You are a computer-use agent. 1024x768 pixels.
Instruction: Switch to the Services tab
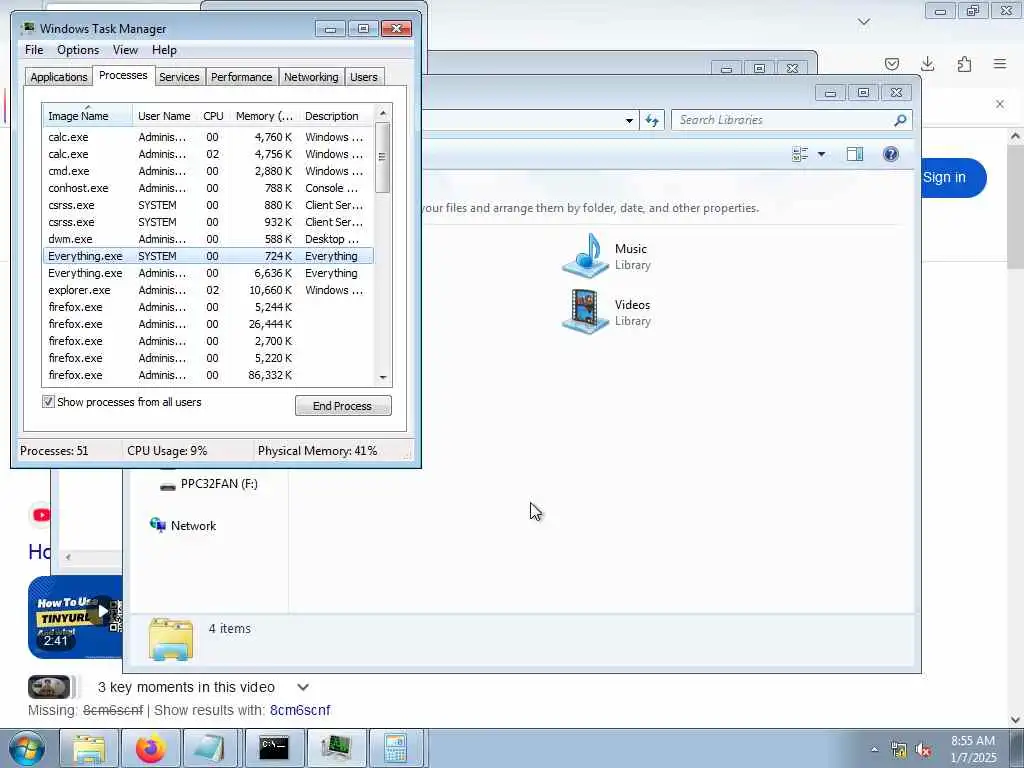(179, 77)
